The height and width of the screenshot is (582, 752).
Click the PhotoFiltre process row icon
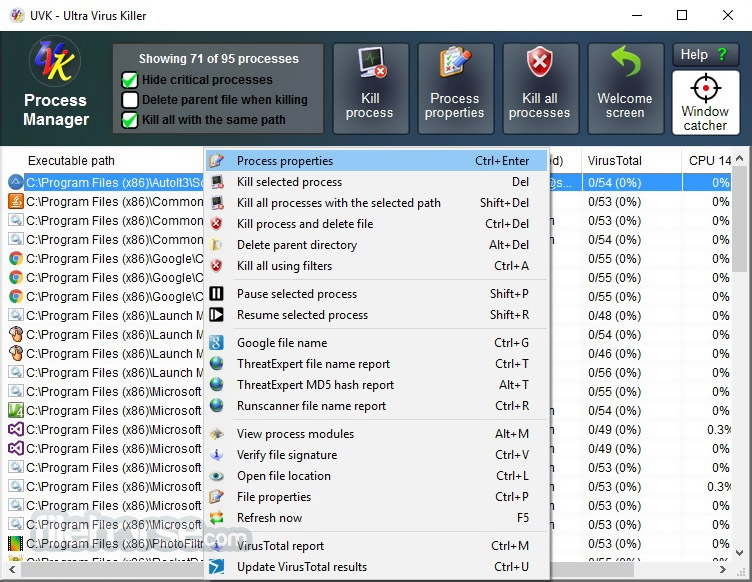tap(16, 544)
